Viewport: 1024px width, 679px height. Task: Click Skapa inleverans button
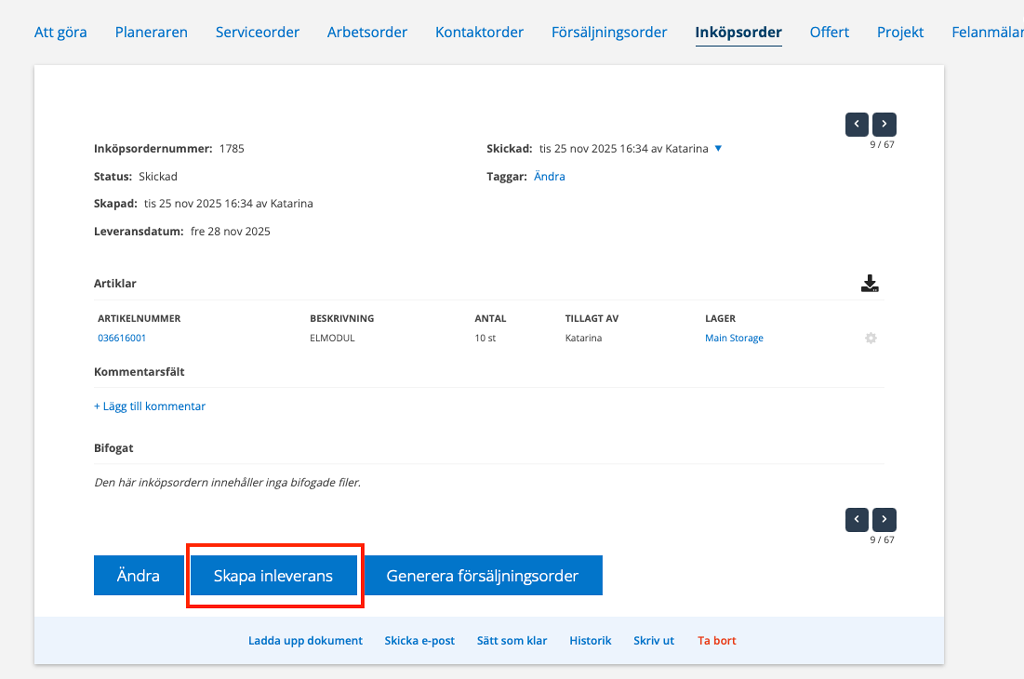[x=273, y=576]
